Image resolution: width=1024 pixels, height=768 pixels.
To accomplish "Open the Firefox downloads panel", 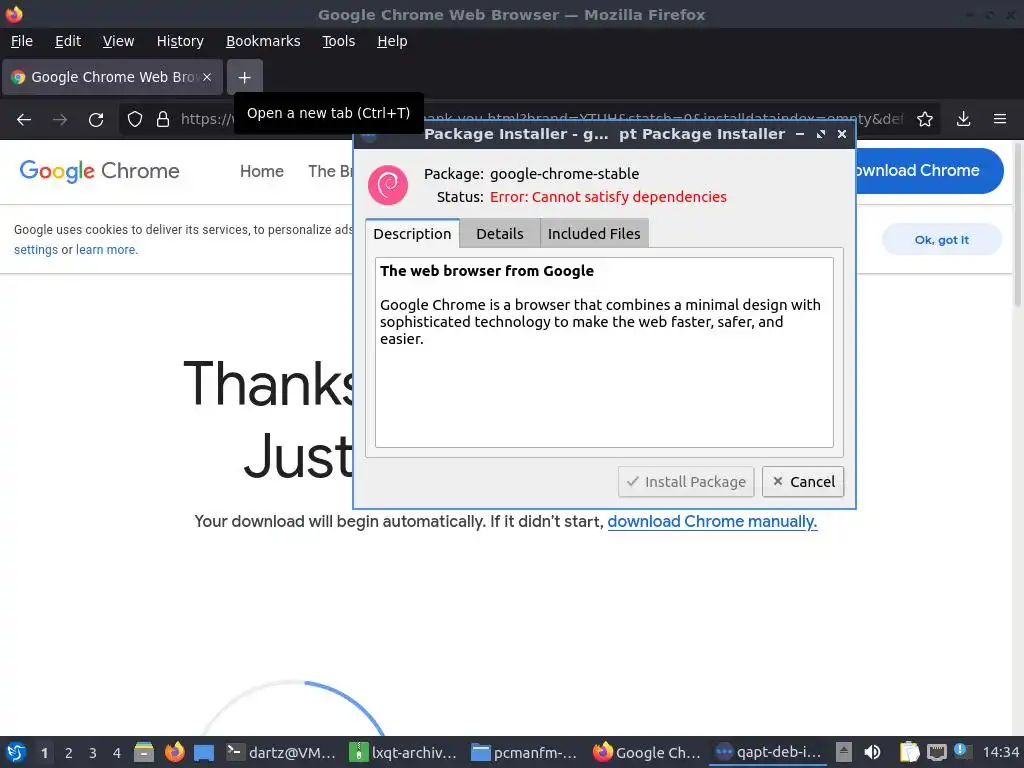I will (x=963, y=120).
